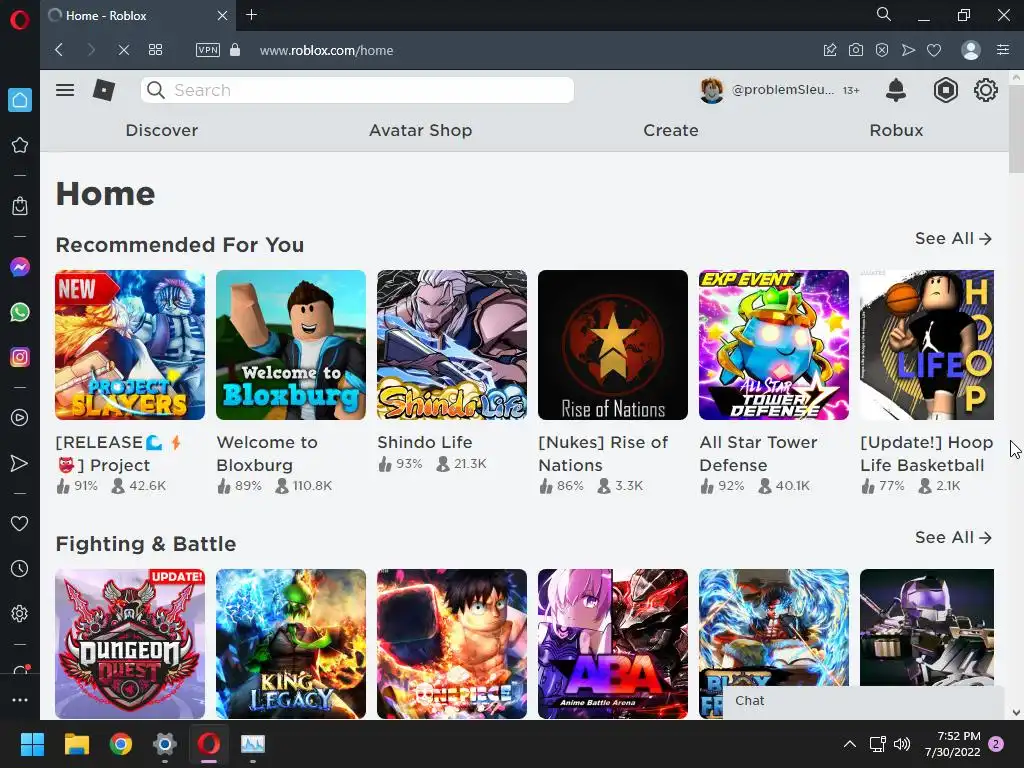Open sidebar three-dots more options
The image size is (1024, 768).
coord(20,699)
